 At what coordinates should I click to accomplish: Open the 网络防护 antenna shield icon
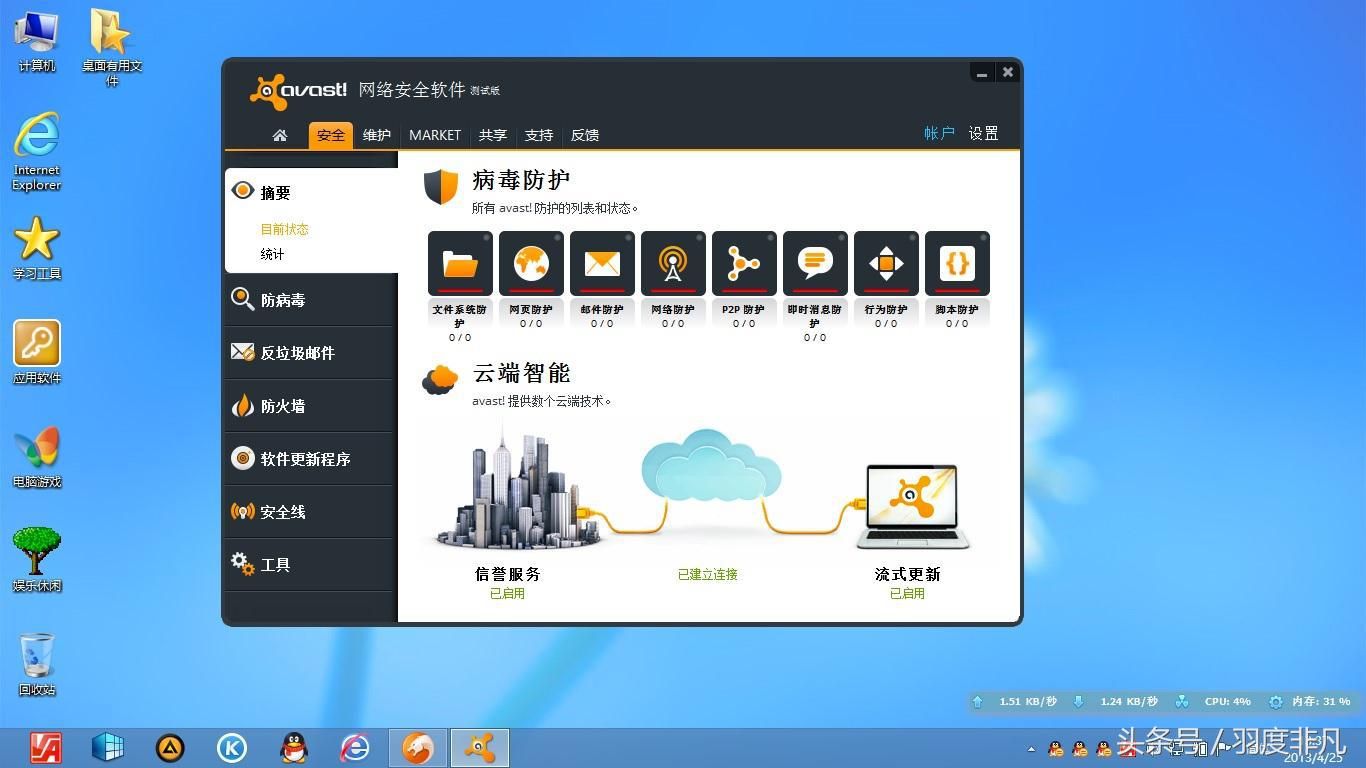pyautogui.click(x=672, y=263)
